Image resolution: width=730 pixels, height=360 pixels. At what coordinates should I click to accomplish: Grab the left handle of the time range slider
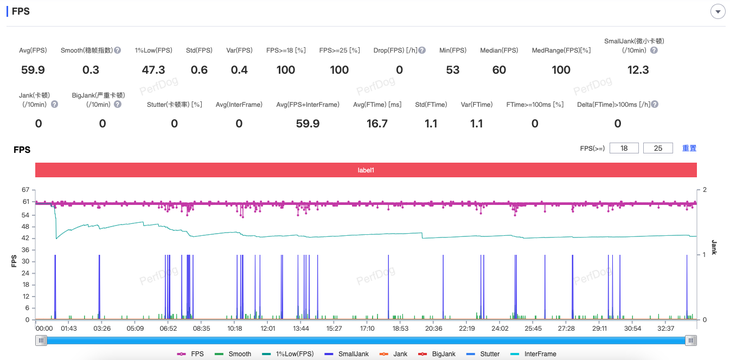(42, 340)
